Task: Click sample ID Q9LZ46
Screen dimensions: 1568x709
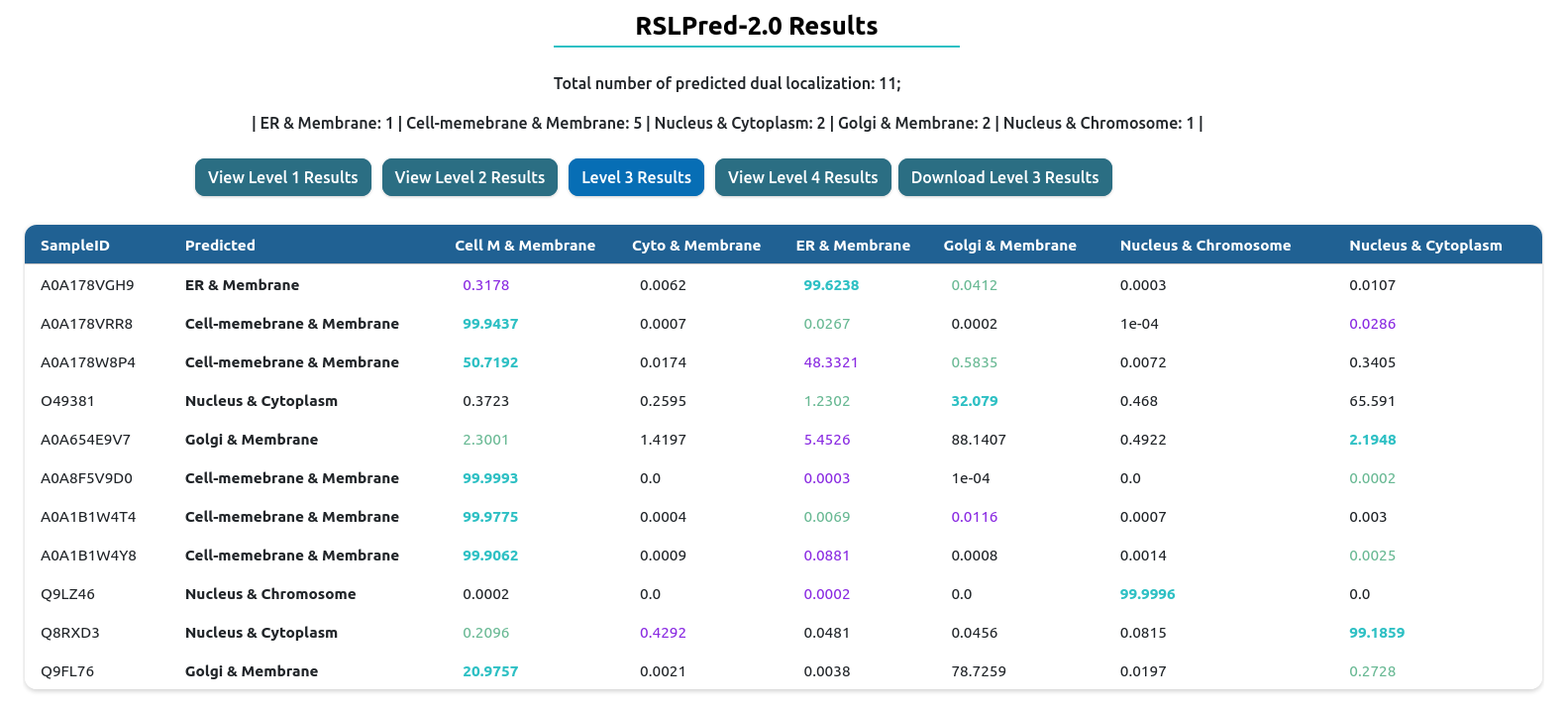Action: [67, 594]
